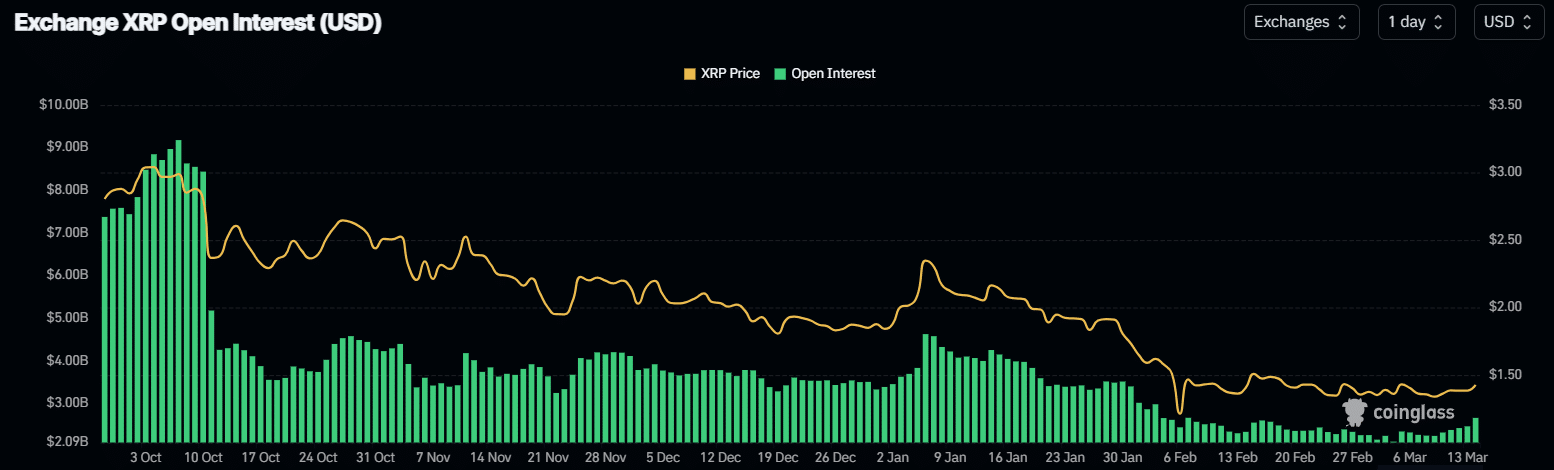
Task: Click the Exchange XRP Open Interest title
Action: [198, 24]
